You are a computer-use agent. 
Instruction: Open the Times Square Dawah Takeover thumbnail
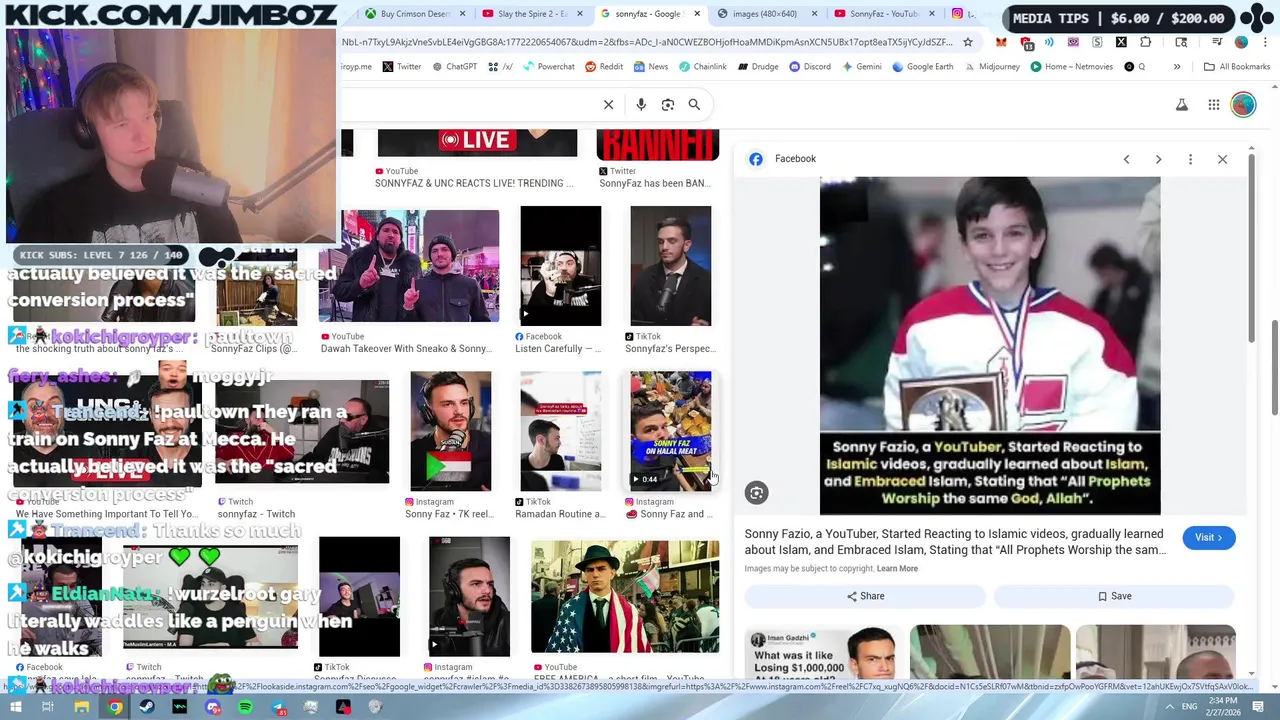pyautogui.click(x=408, y=266)
